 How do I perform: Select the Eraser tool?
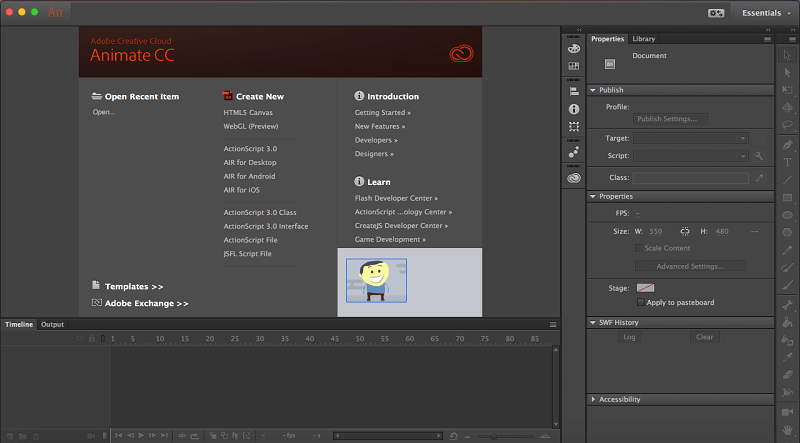click(x=787, y=375)
